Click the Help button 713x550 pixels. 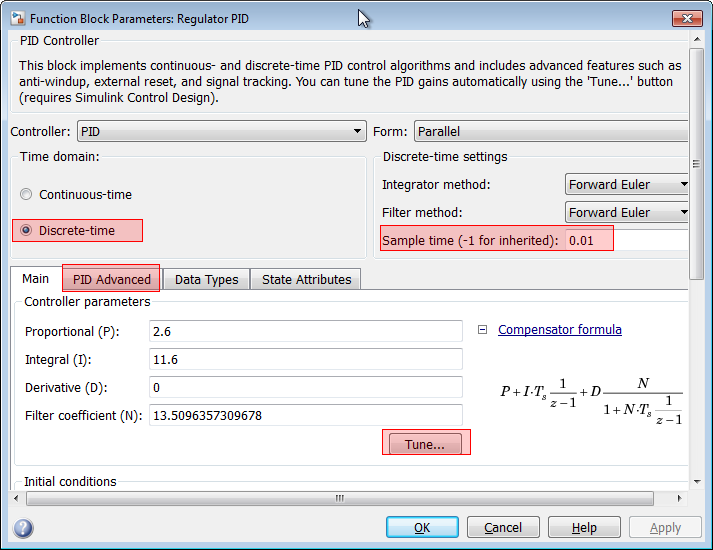[584, 528]
